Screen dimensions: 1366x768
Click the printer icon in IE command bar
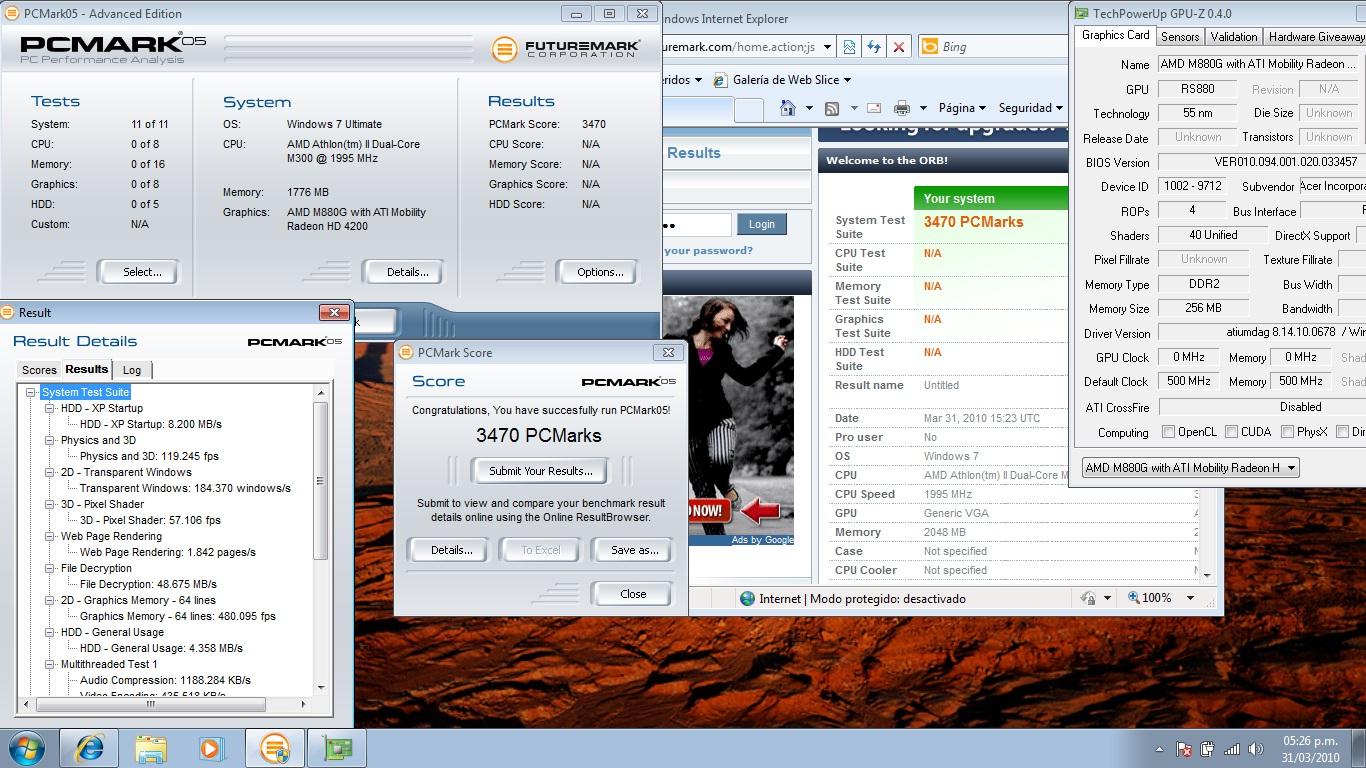coord(902,108)
